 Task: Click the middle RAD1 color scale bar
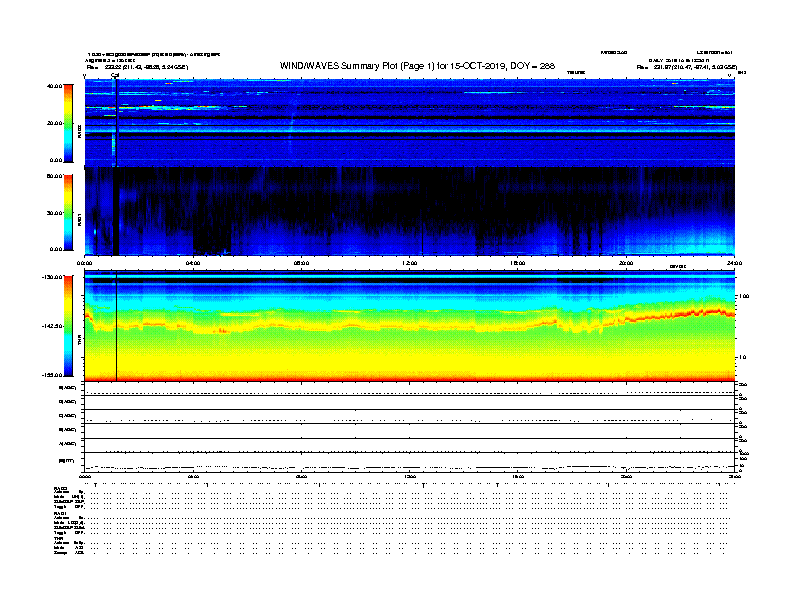click(69, 212)
